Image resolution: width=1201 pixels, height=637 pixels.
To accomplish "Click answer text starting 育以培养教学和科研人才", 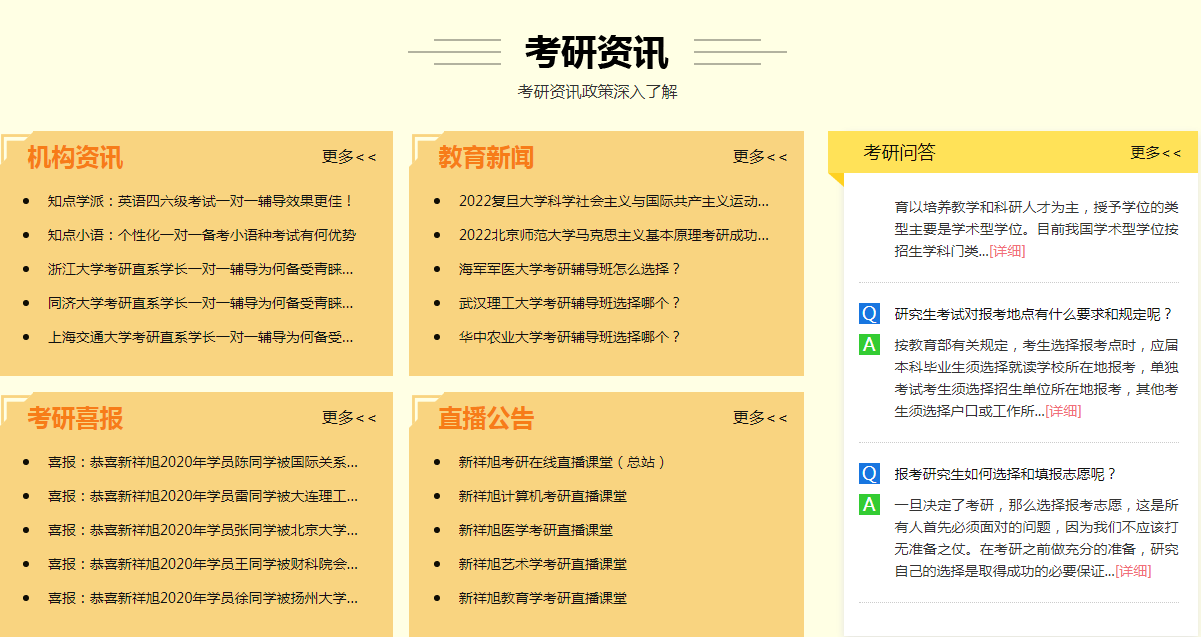I will coord(1036,229).
